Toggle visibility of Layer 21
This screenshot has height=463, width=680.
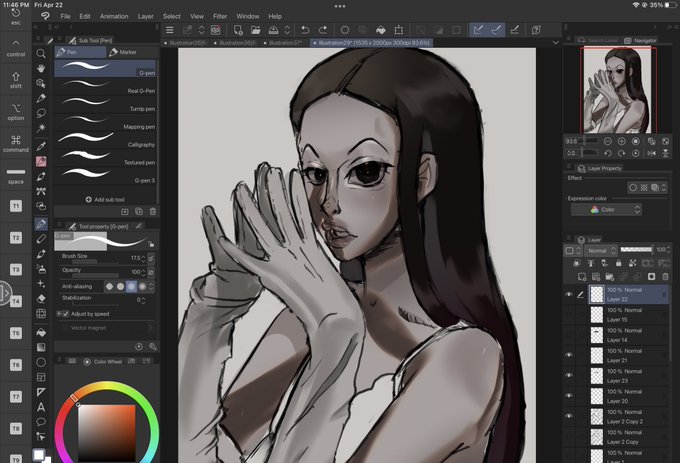click(x=569, y=355)
